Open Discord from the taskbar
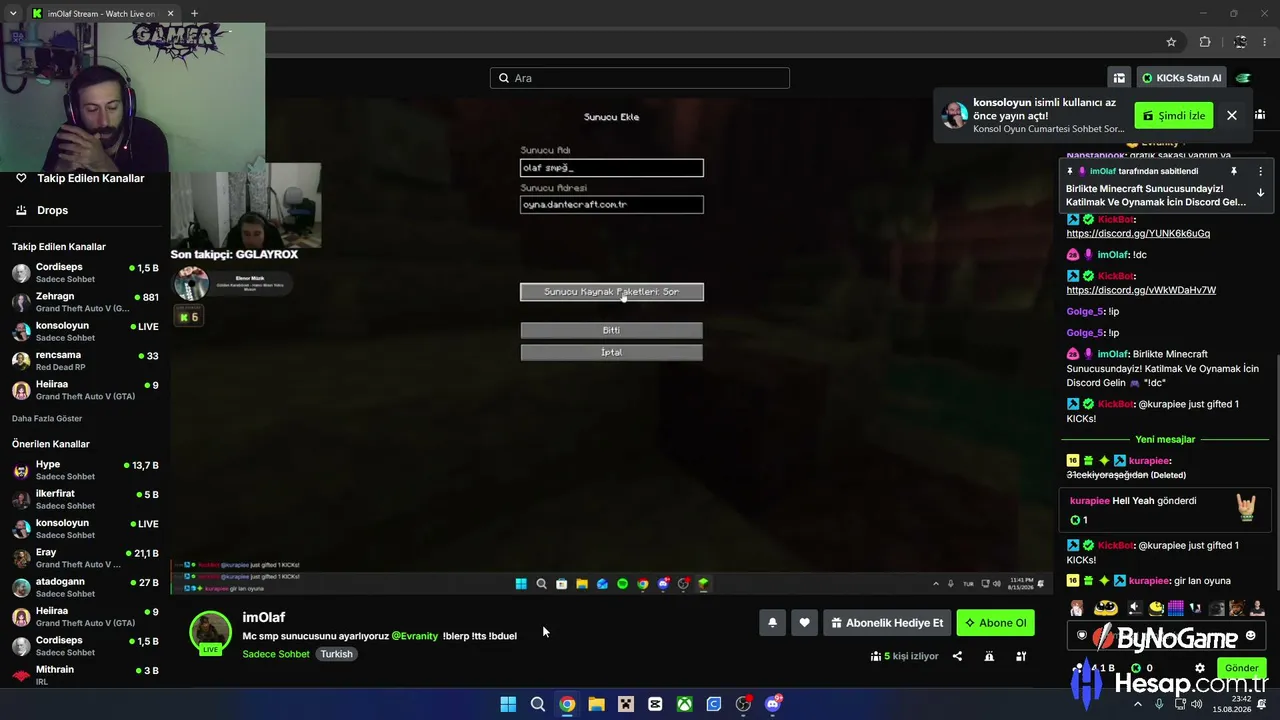 [x=772, y=704]
